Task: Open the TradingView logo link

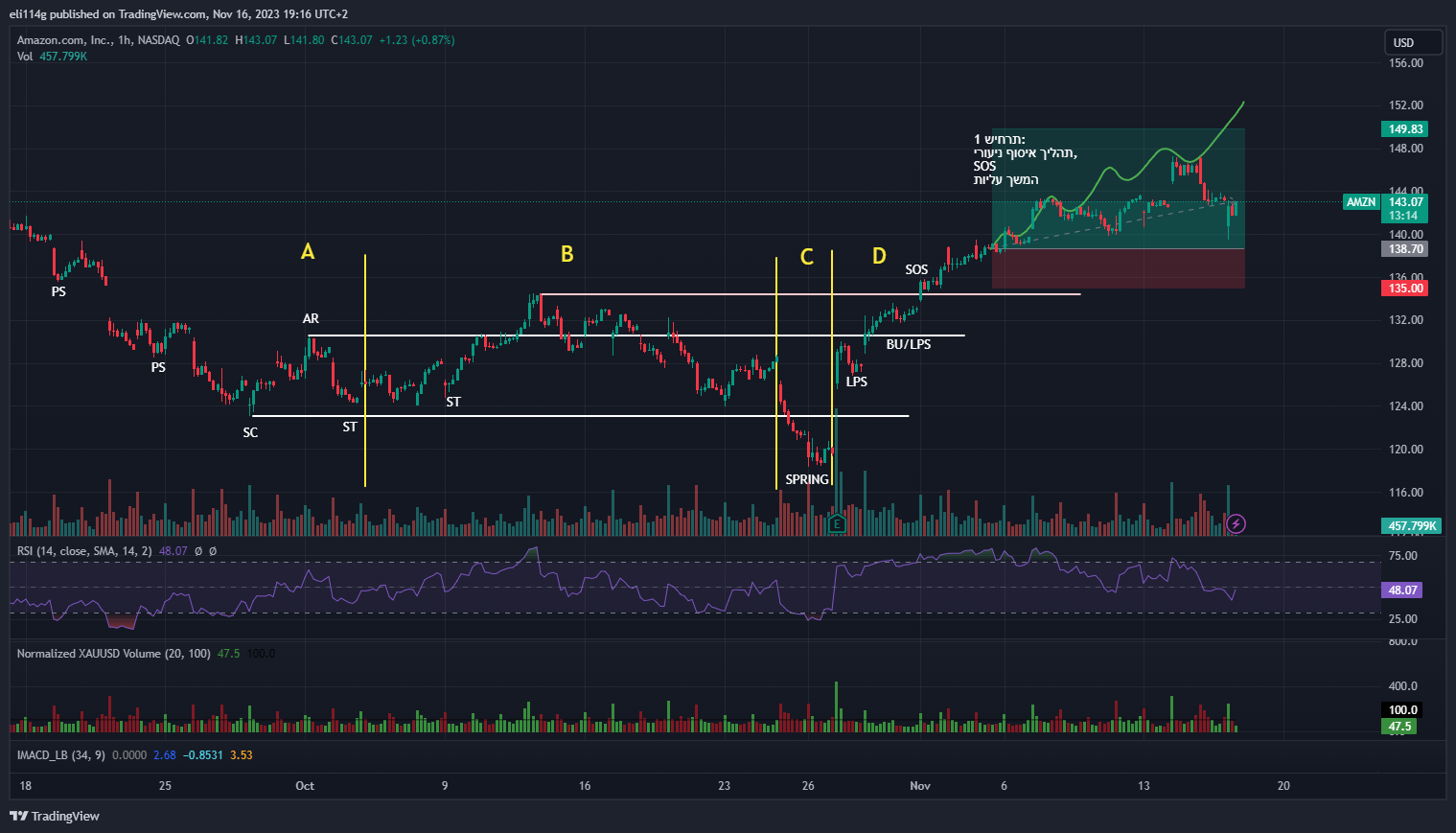Action: pyautogui.click(x=55, y=816)
